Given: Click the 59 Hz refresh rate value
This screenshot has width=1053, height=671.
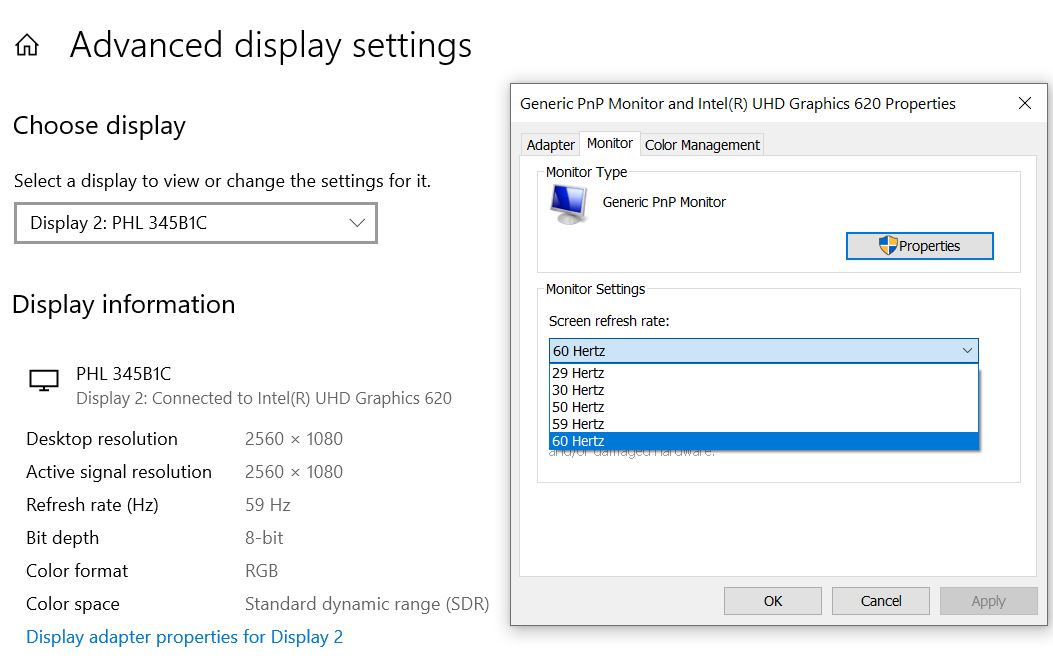Looking at the screenshot, I should point(267,504).
